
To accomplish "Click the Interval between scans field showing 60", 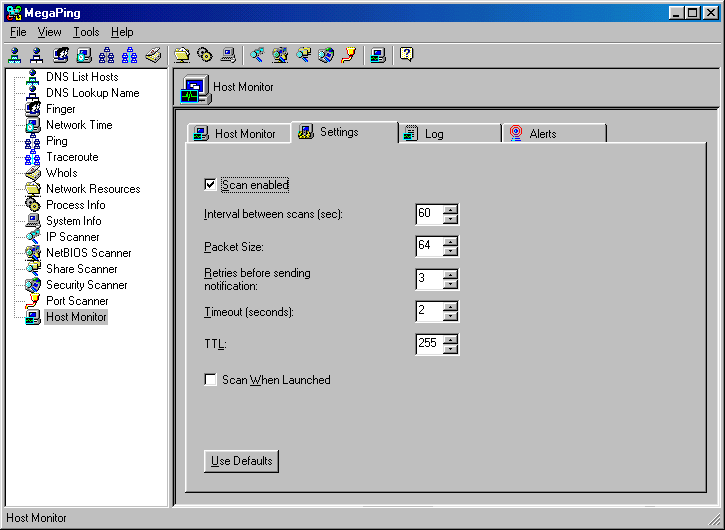I will (x=429, y=214).
